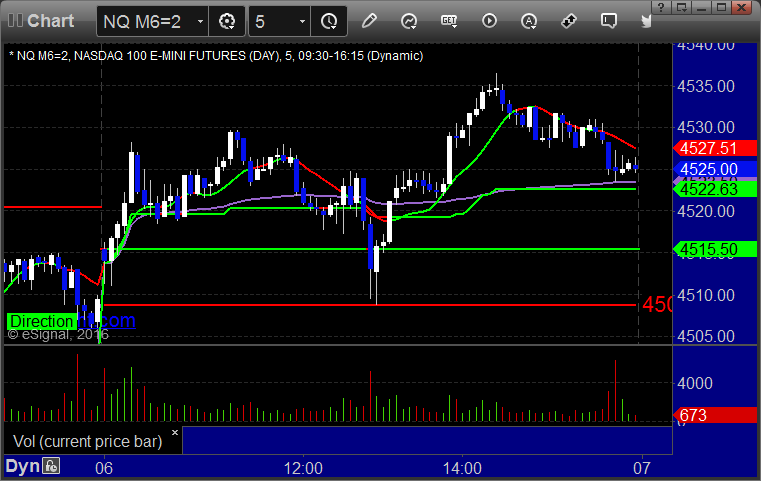Maximize the chart window
Image resolution: width=761 pixels, height=481 pixels.
point(721,7)
